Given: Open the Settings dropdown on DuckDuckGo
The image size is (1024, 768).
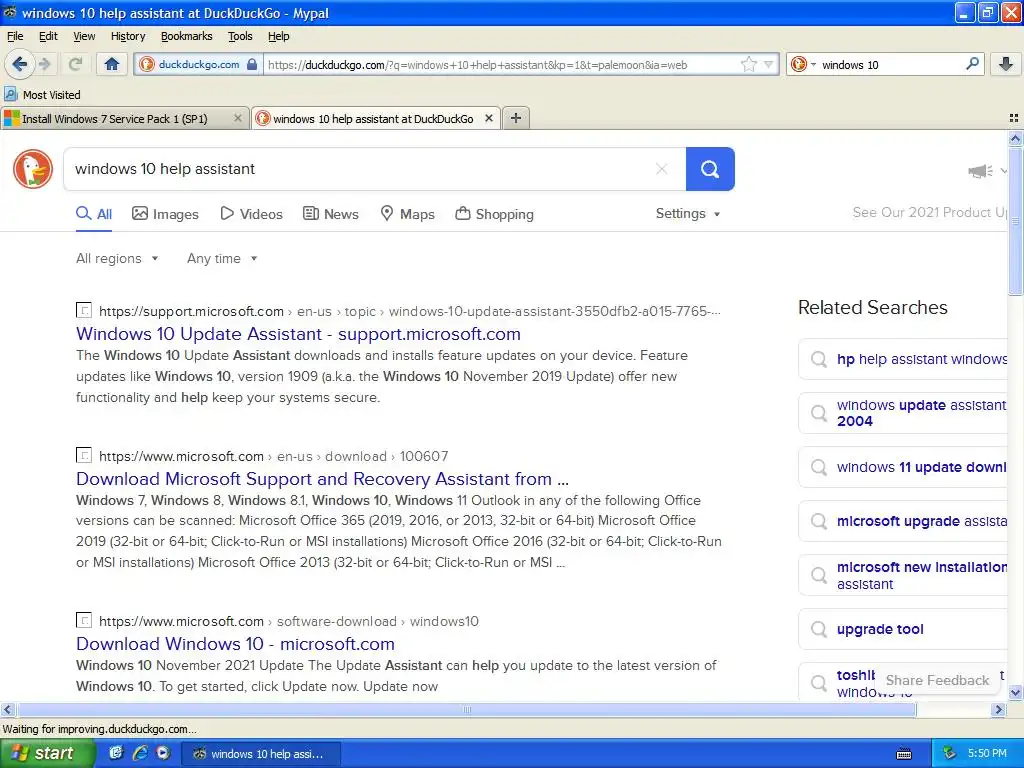Looking at the screenshot, I should tap(688, 214).
